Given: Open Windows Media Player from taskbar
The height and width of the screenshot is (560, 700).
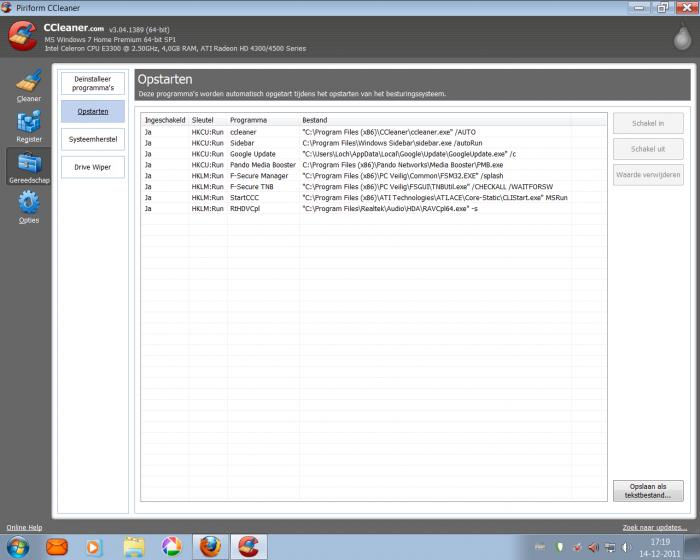Looking at the screenshot, I should tap(93, 547).
